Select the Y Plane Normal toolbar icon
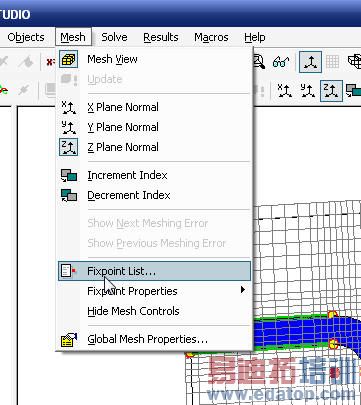 coord(308,91)
